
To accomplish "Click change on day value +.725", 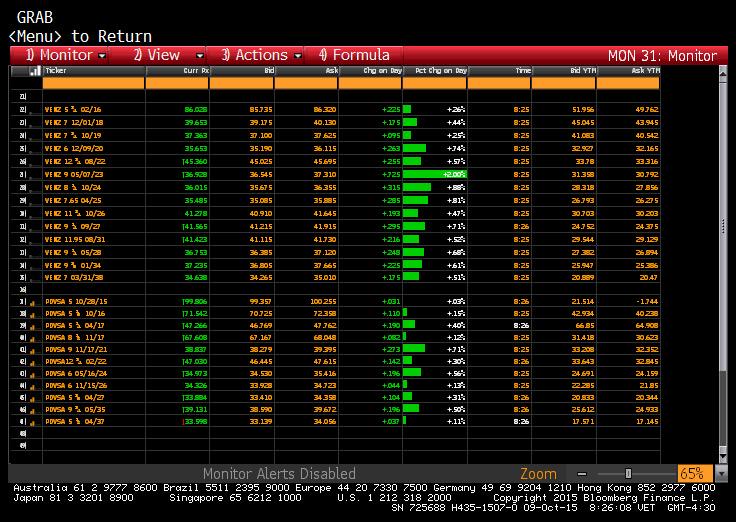I will 391,175.
